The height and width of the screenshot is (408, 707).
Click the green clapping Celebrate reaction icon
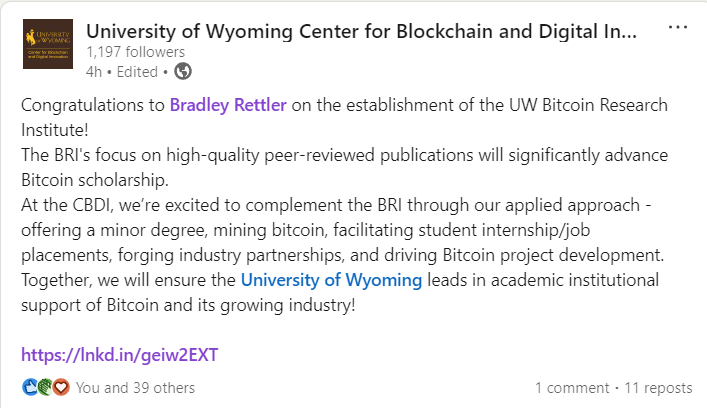44,387
